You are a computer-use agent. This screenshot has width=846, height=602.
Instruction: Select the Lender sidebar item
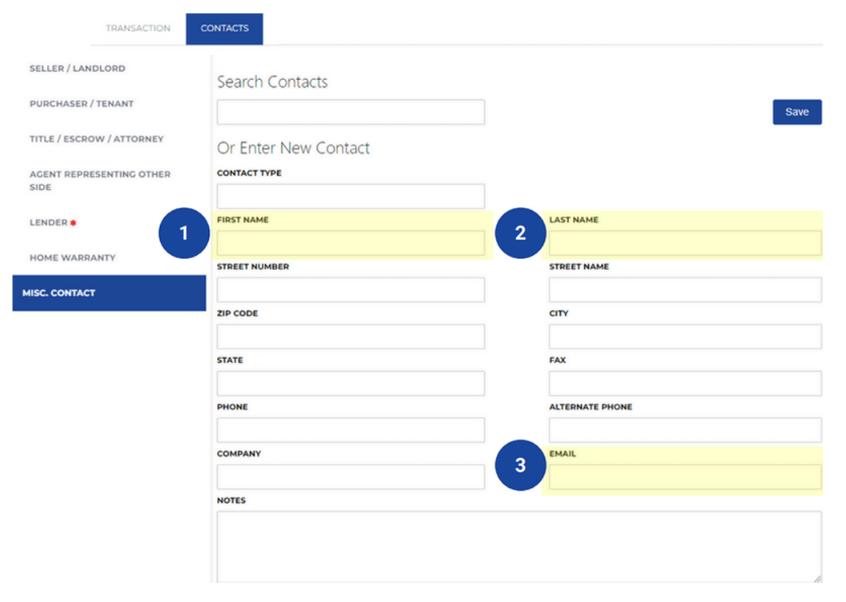click(52, 222)
